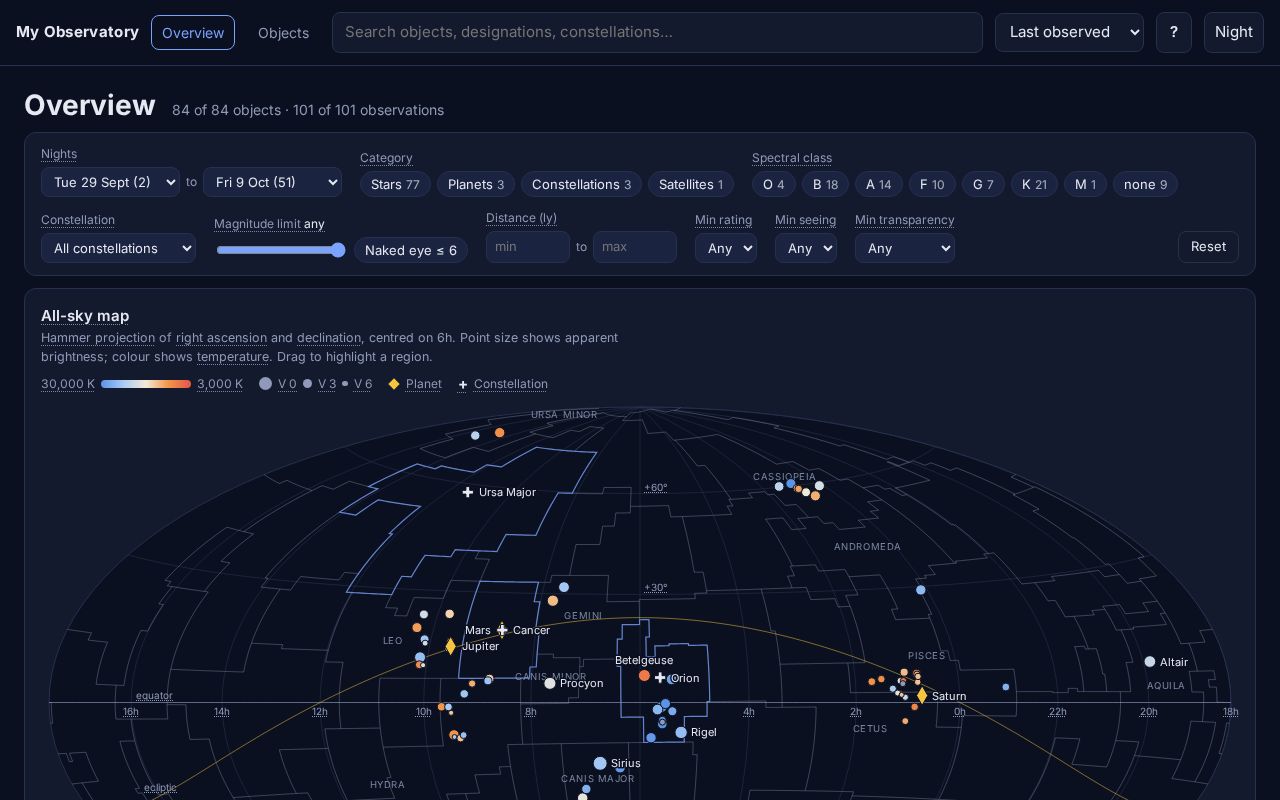Toggle the Naked eye ≤ 6 chip

click(411, 250)
